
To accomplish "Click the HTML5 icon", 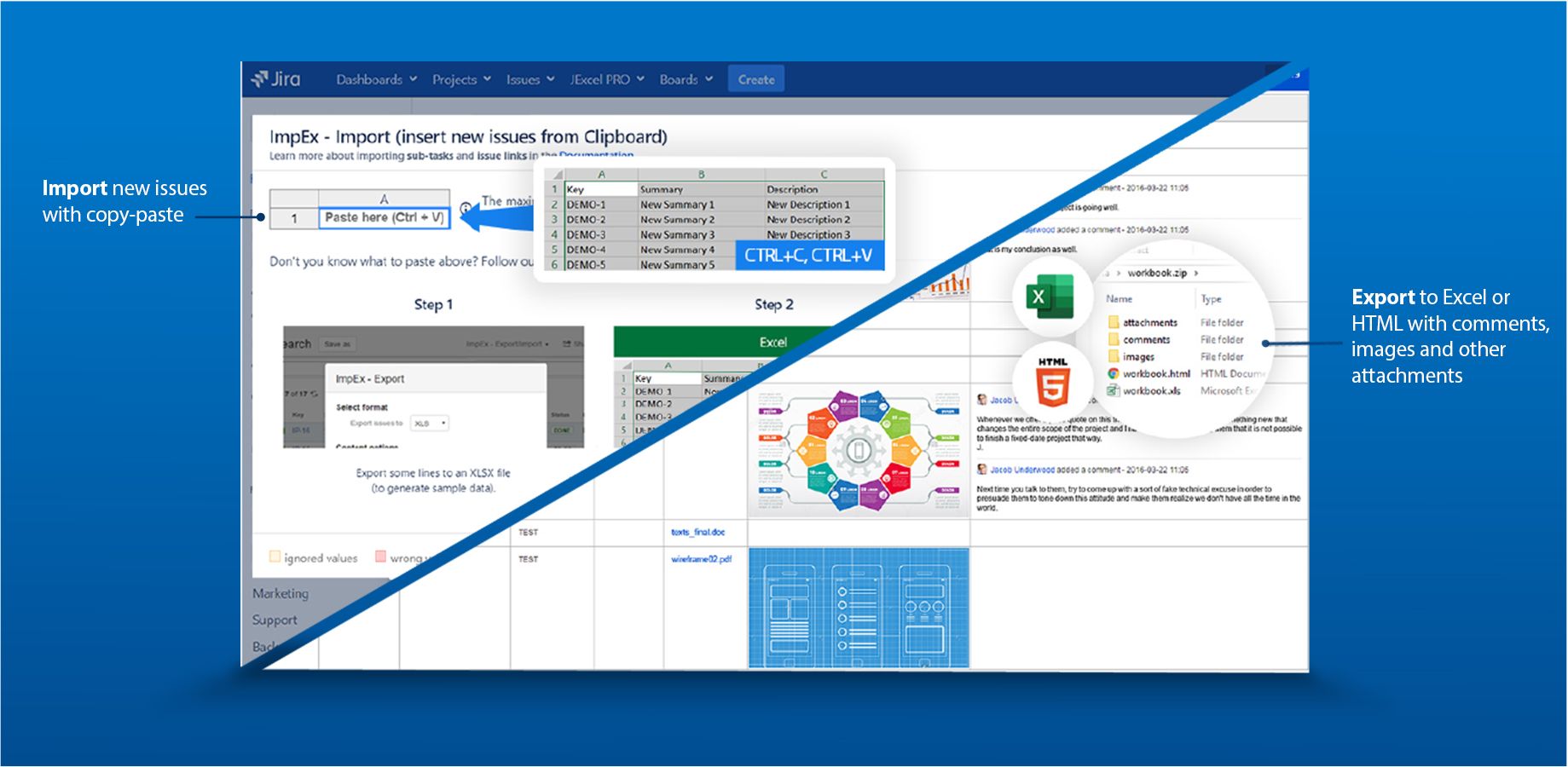I will (x=1053, y=381).
